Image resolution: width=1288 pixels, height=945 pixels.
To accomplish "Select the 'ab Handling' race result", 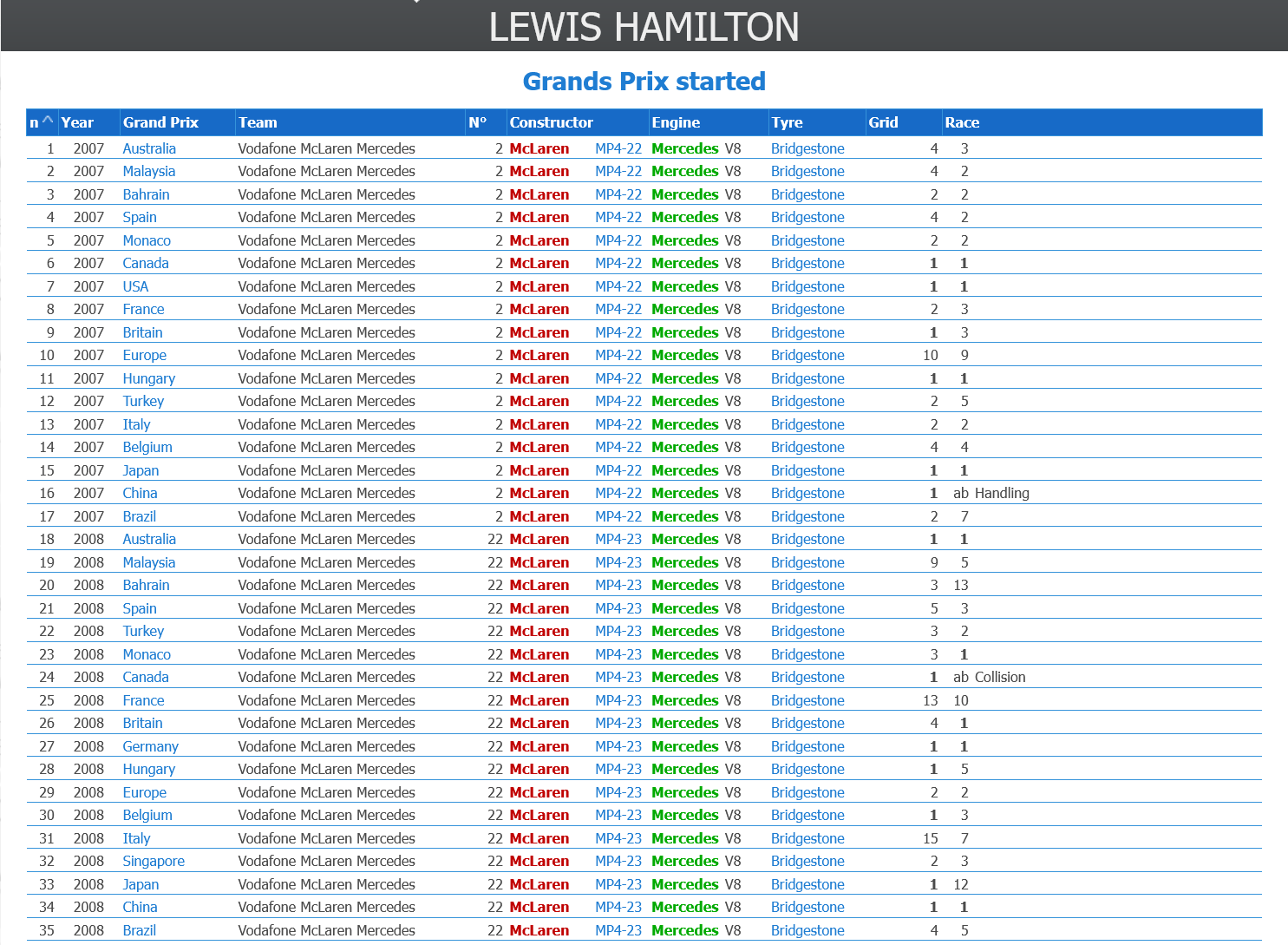I will 991,493.
